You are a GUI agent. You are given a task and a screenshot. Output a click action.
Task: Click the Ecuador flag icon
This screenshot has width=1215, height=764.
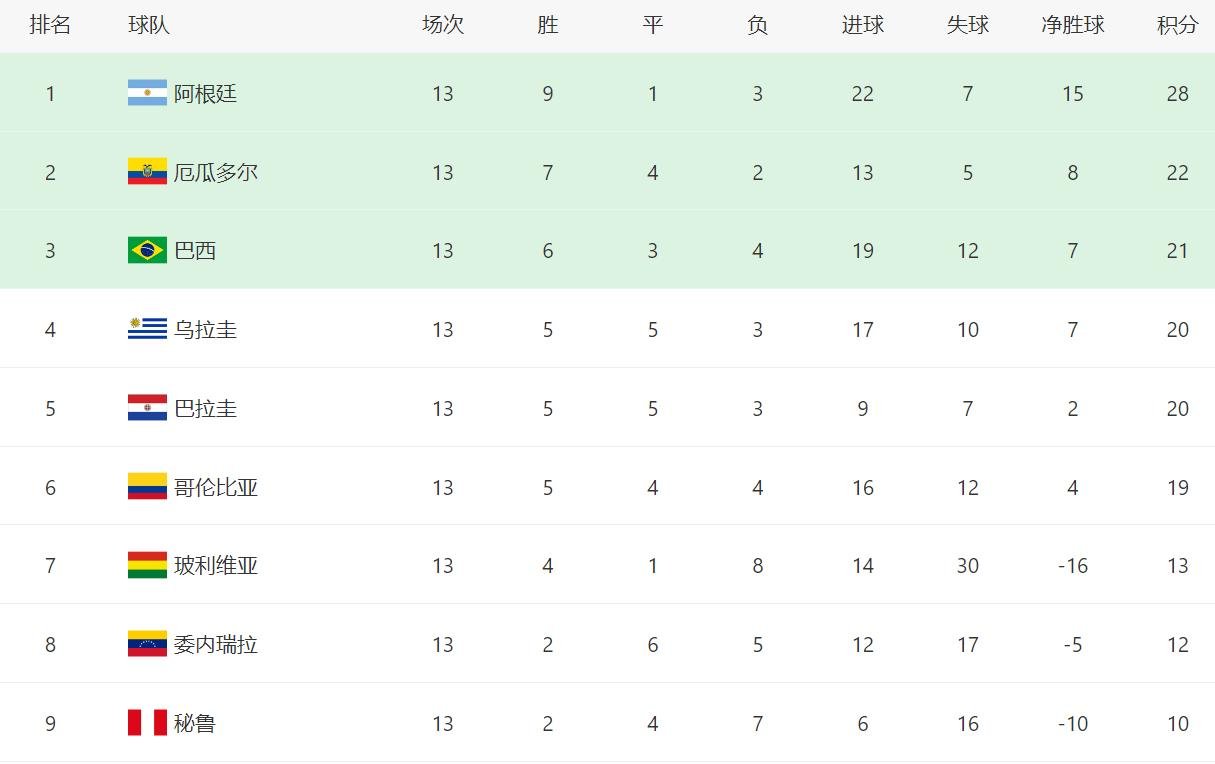coord(147,172)
